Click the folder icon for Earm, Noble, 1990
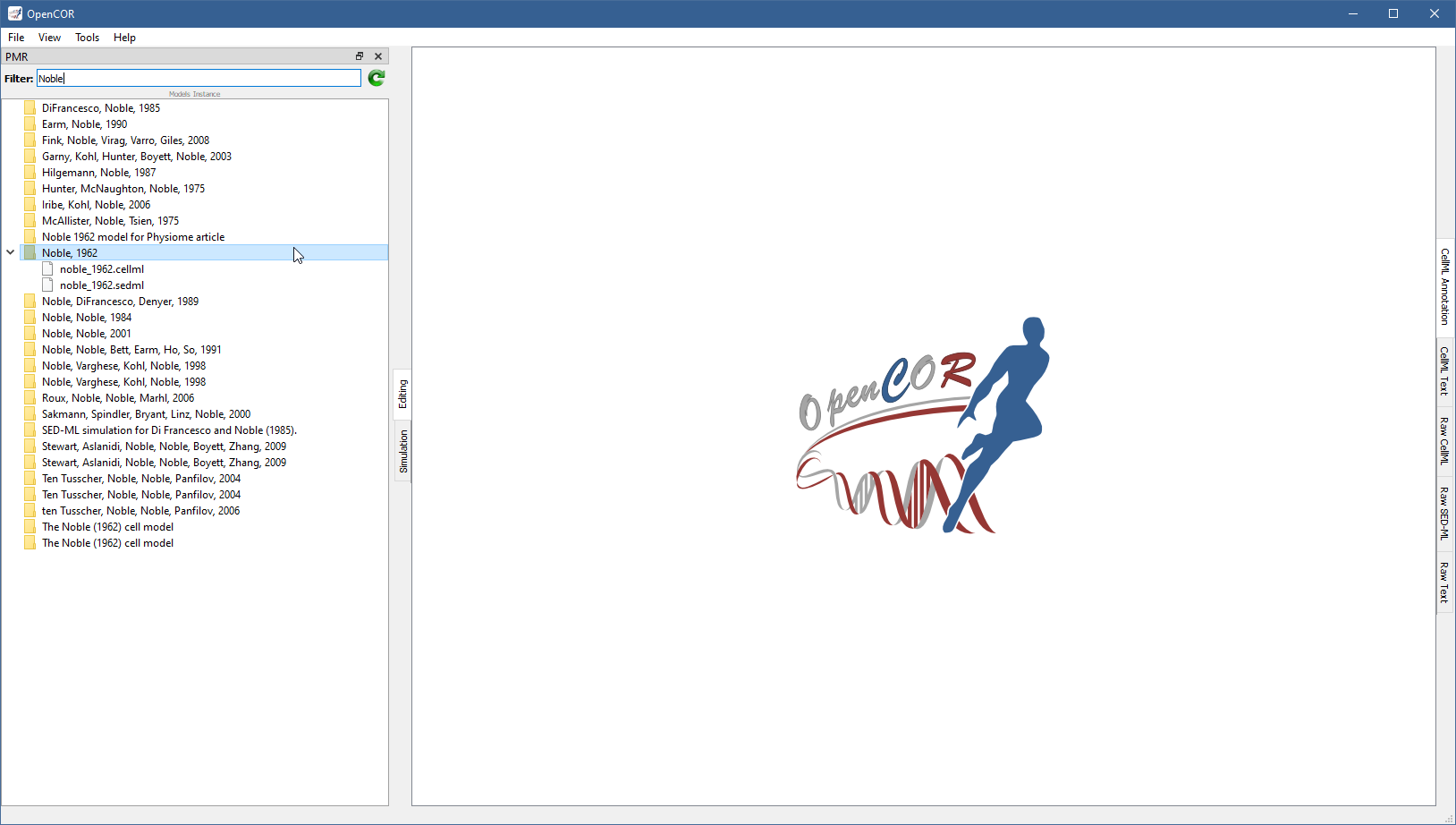1456x825 pixels. pyautogui.click(x=30, y=124)
